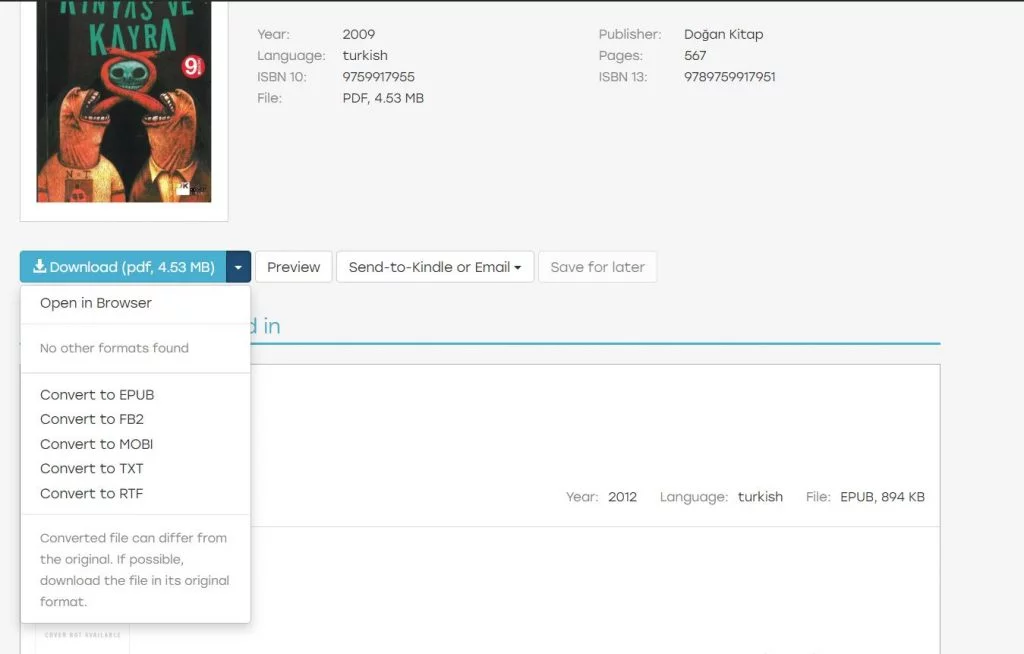
Task: Click the cover-not-available placeholder thumbnail
Action: pos(82,636)
